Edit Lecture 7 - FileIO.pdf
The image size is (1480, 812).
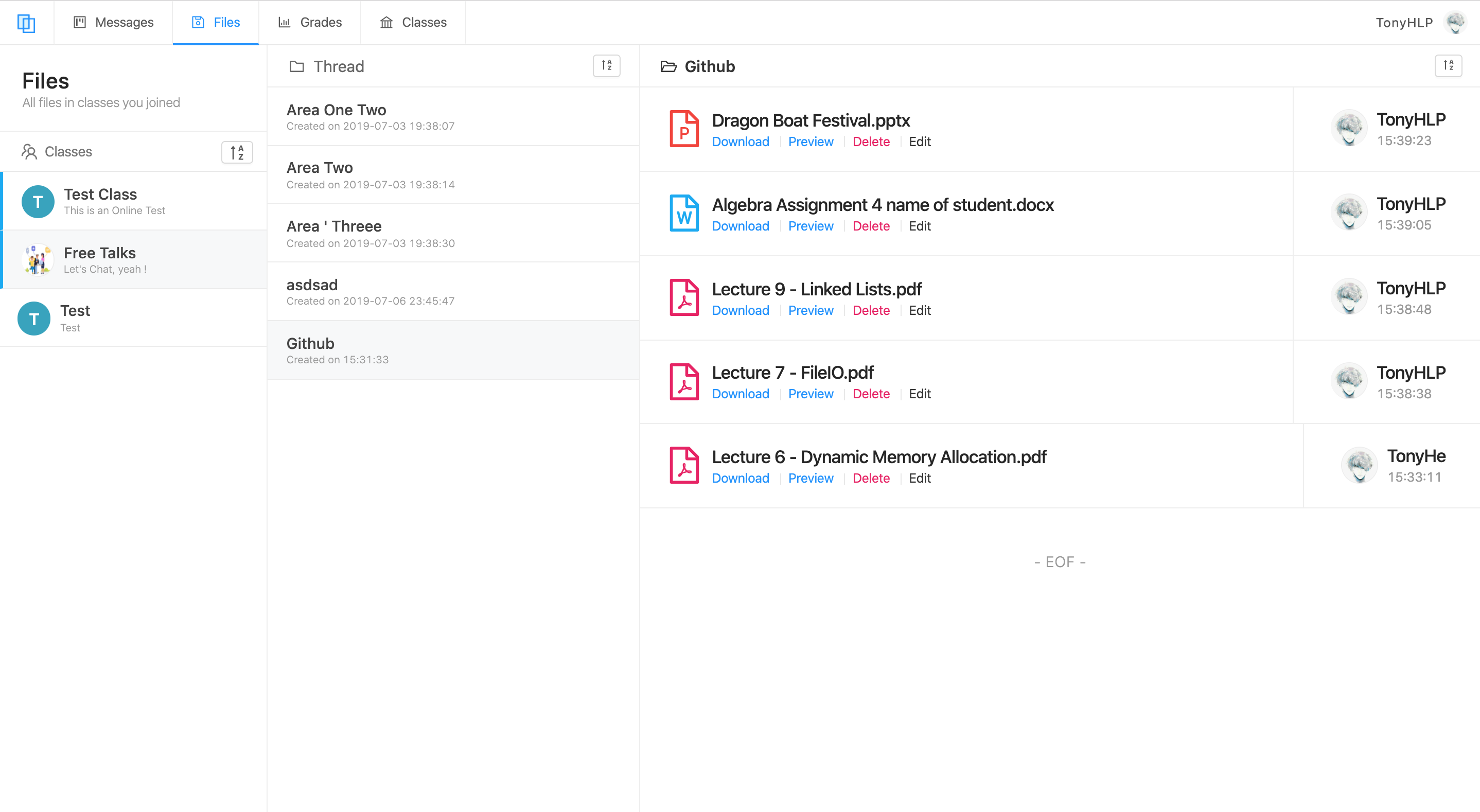[x=919, y=394]
